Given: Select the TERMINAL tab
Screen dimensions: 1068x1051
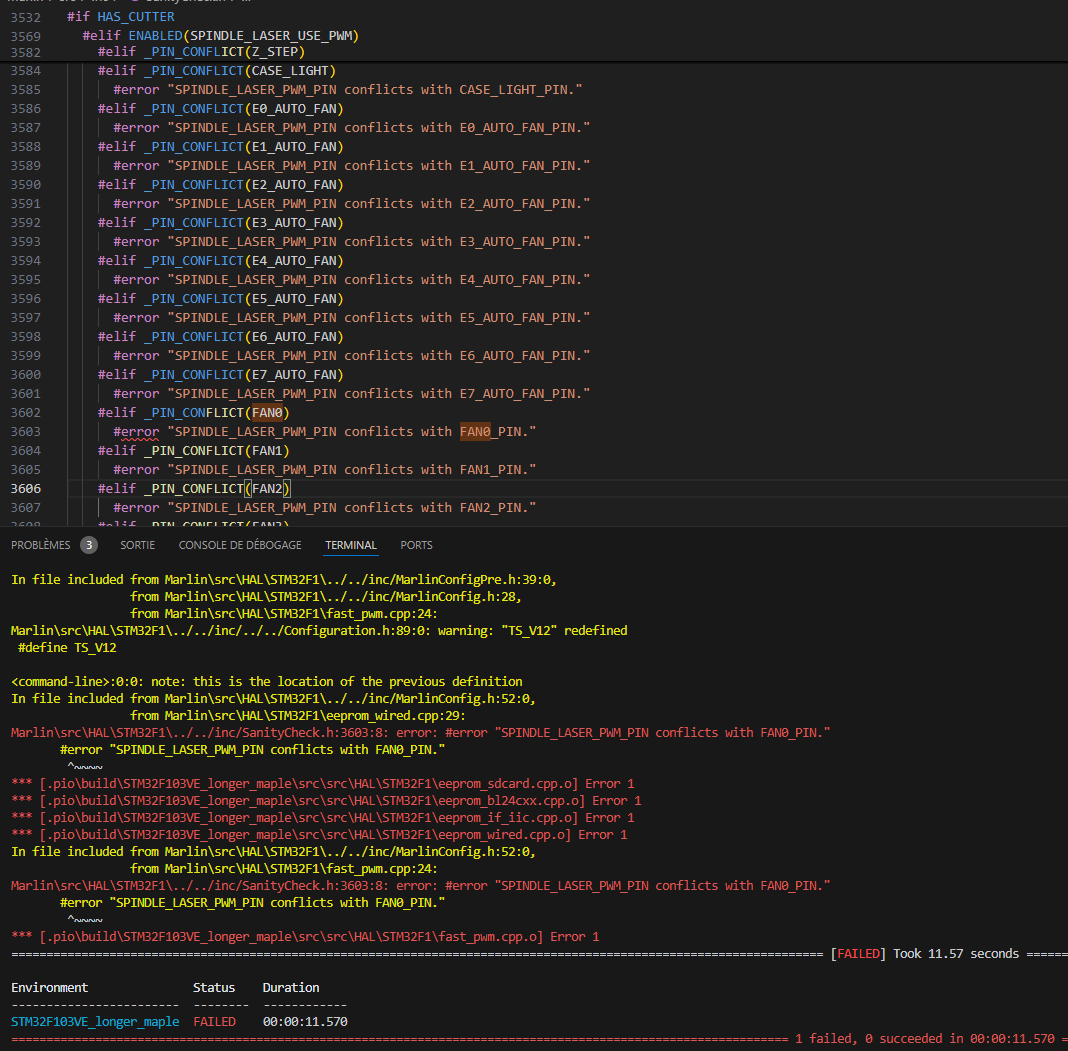Looking at the screenshot, I should click(351, 545).
